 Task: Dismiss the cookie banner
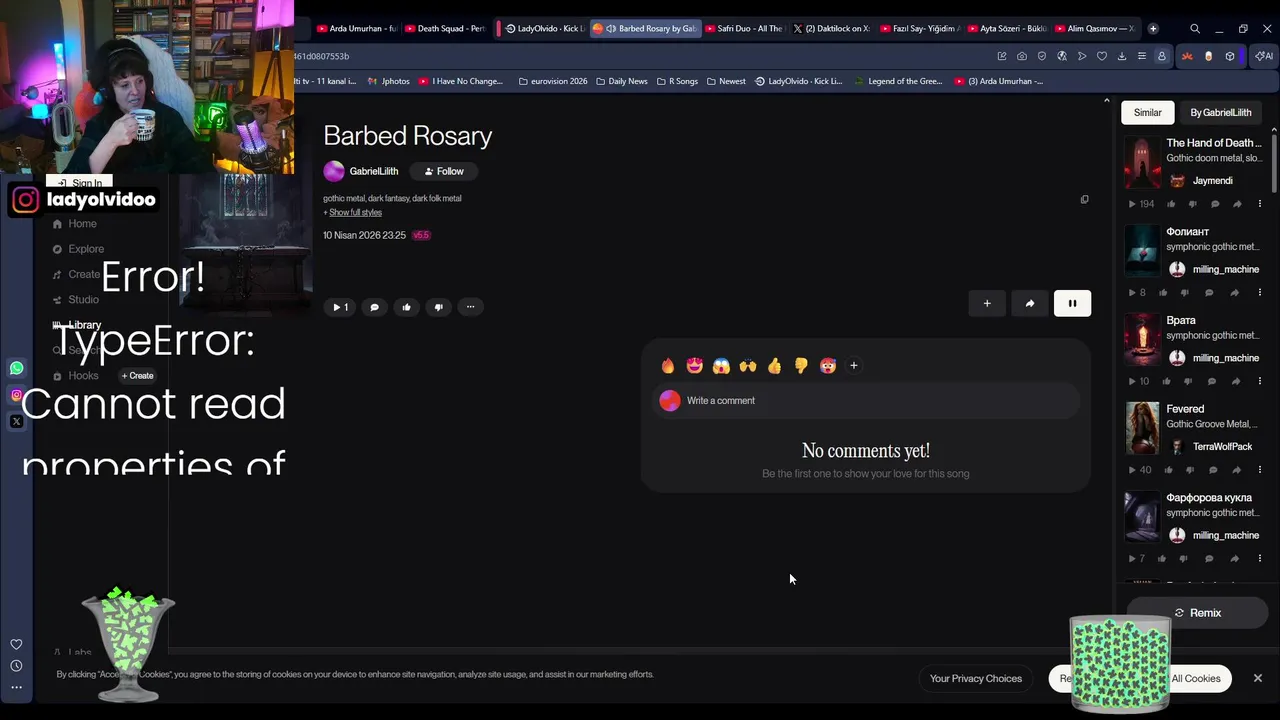[x=1257, y=678]
